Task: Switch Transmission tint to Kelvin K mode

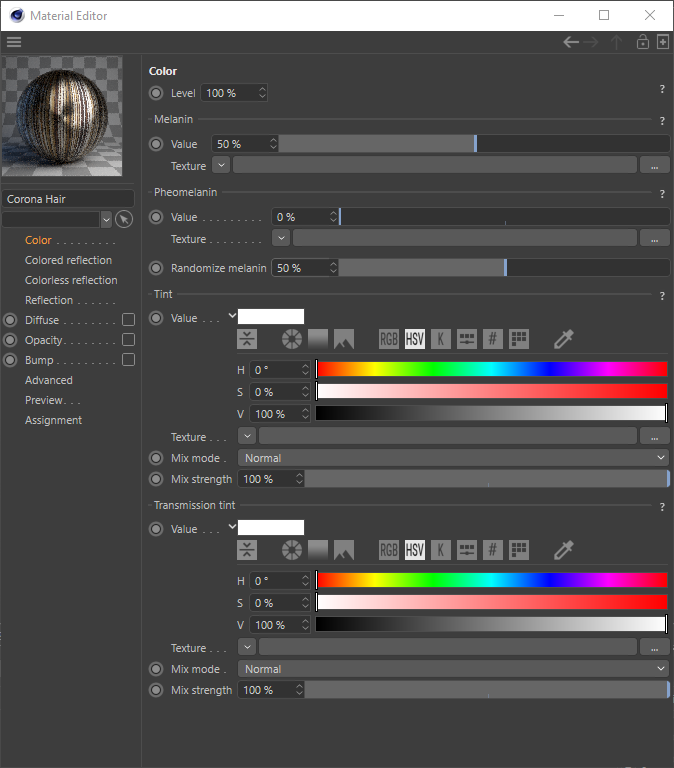Action: (441, 550)
